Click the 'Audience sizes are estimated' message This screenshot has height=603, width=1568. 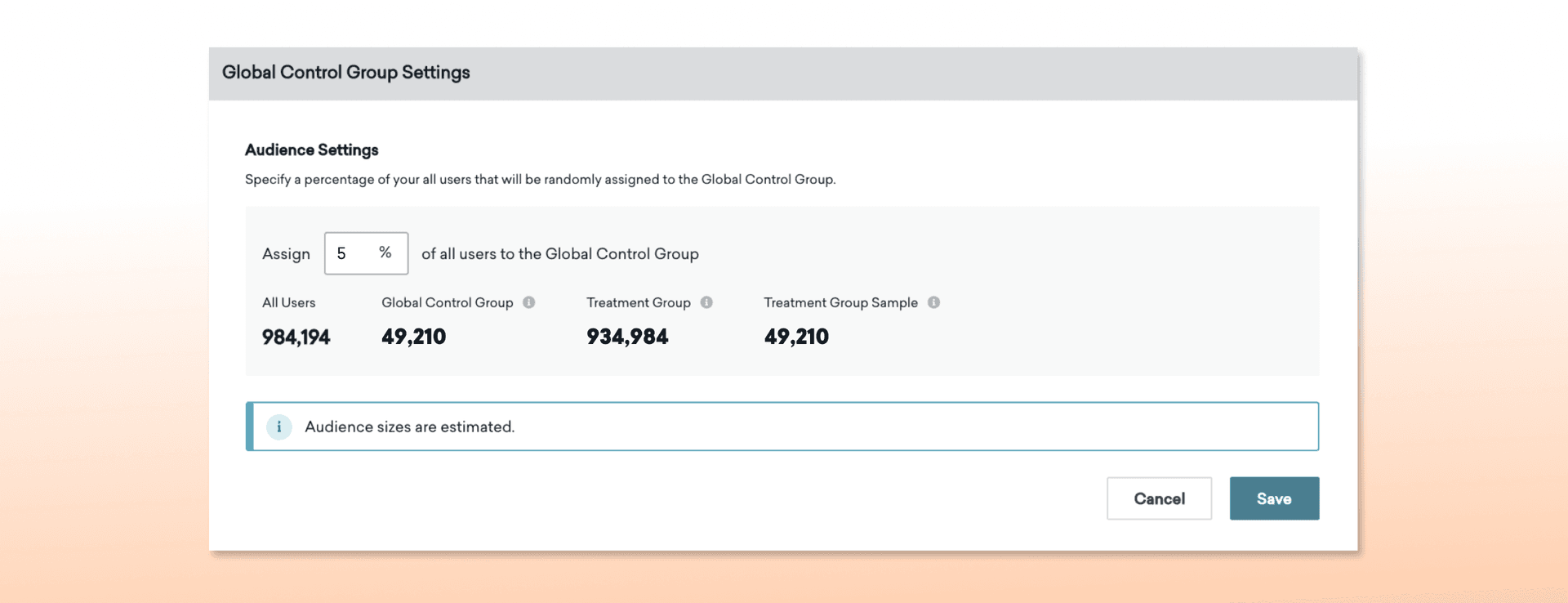click(x=409, y=427)
